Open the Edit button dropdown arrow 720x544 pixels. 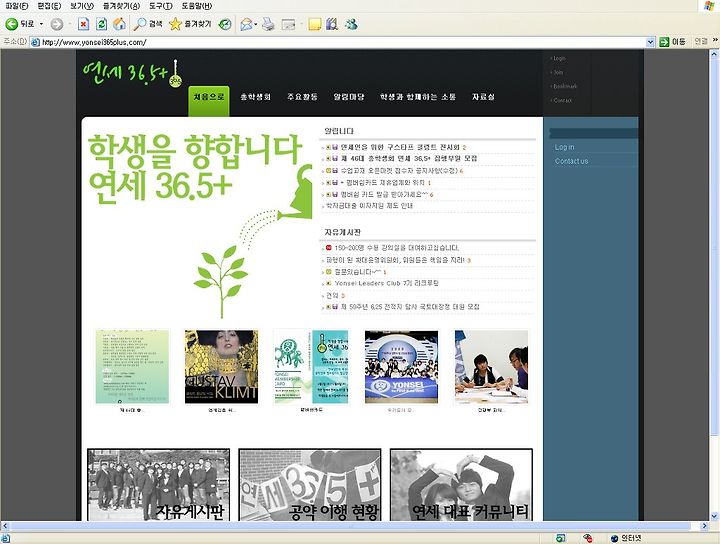pos(301,24)
